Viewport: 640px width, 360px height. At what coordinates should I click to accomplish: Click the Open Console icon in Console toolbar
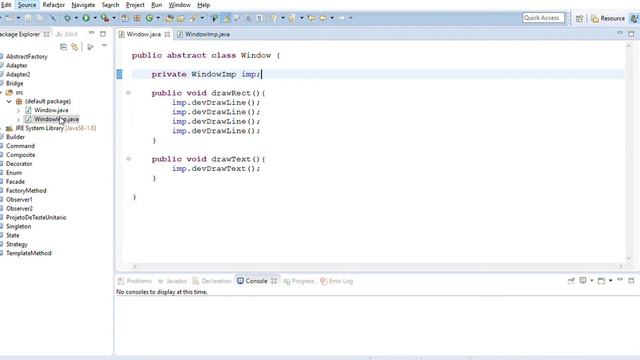point(601,281)
